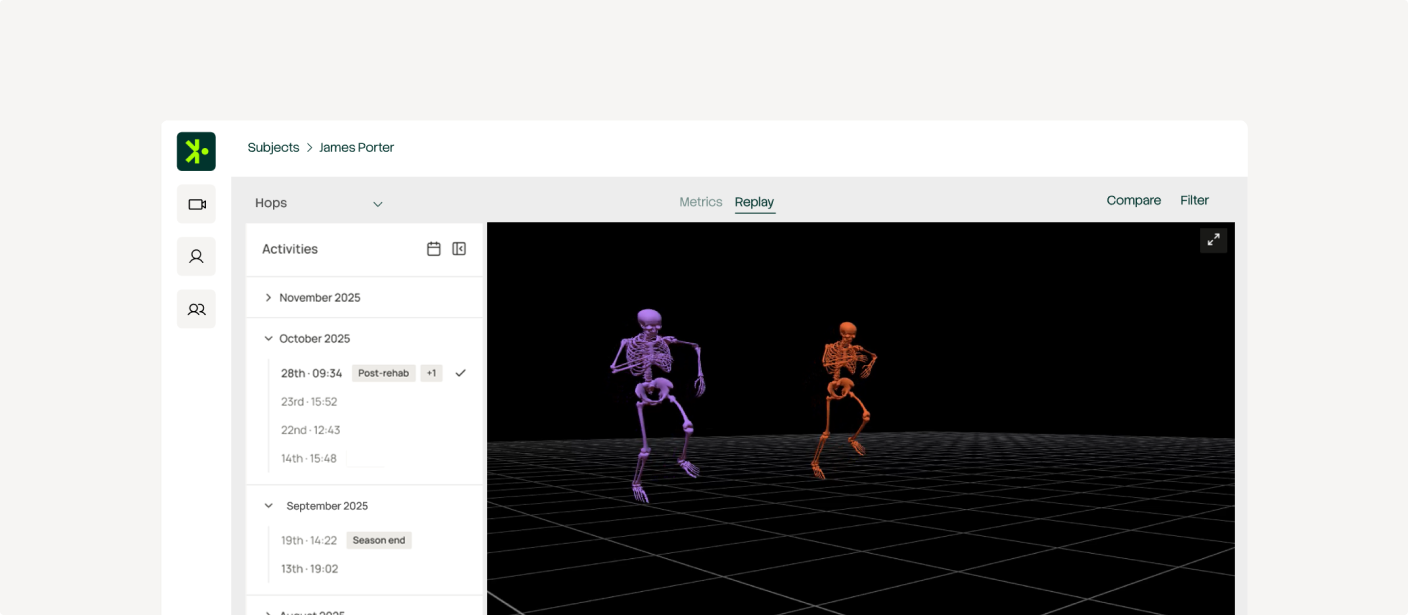Click the green app logo icon
The height and width of the screenshot is (615, 1408).
[x=196, y=151]
